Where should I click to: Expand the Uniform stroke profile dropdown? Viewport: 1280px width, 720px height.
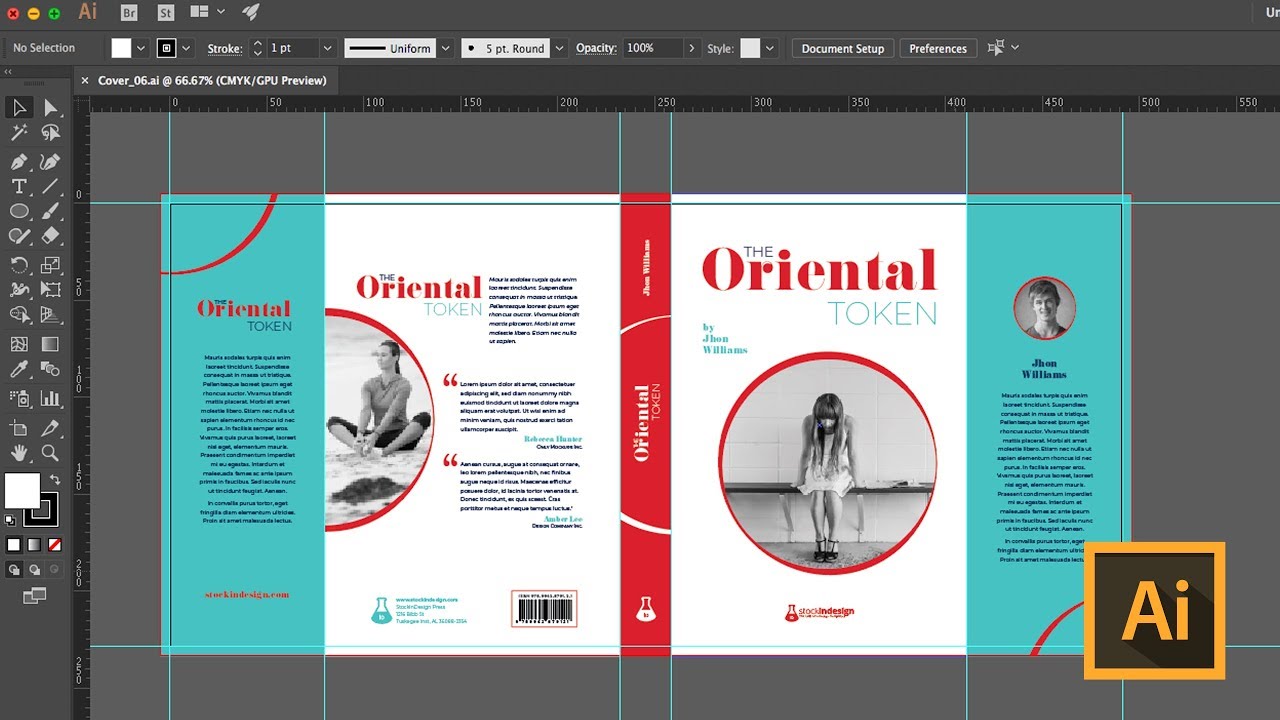click(x=445, y=48)
